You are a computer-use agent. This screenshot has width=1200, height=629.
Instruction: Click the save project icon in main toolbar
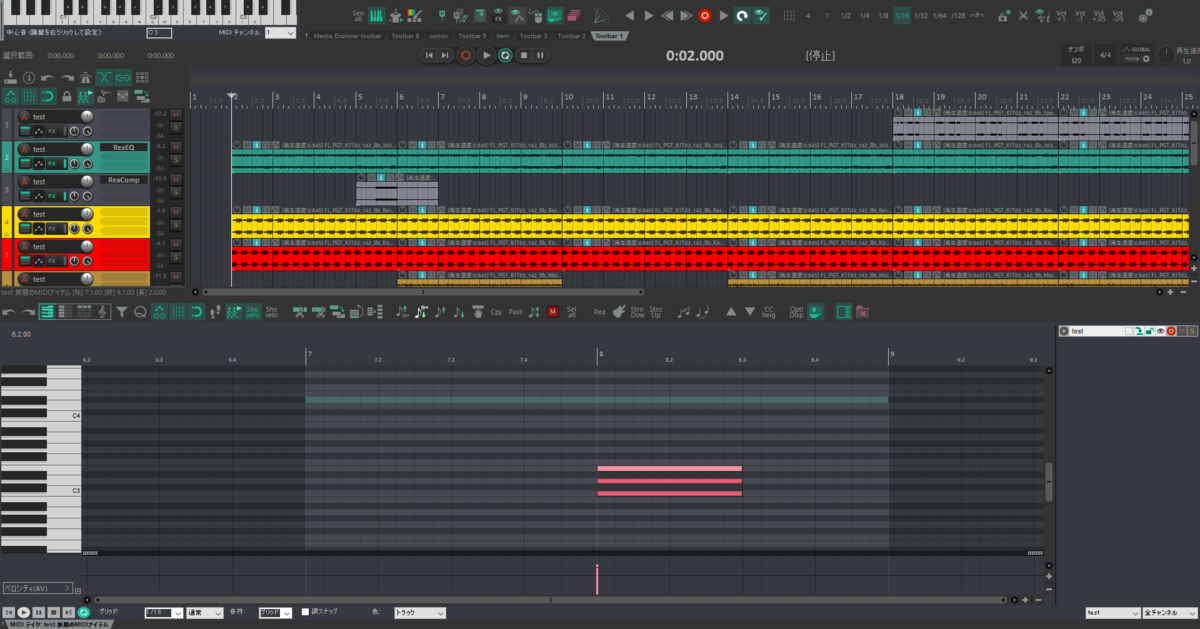click(10, 78)
